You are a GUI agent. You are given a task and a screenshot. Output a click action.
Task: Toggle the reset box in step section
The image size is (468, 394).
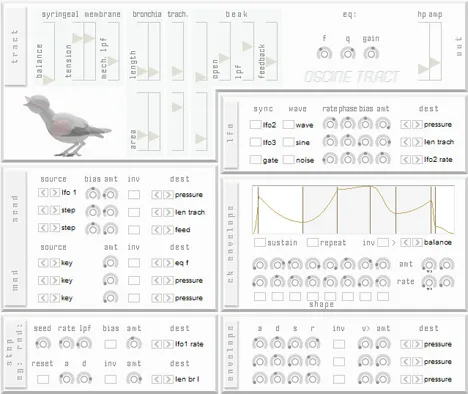tap(43, 379)
